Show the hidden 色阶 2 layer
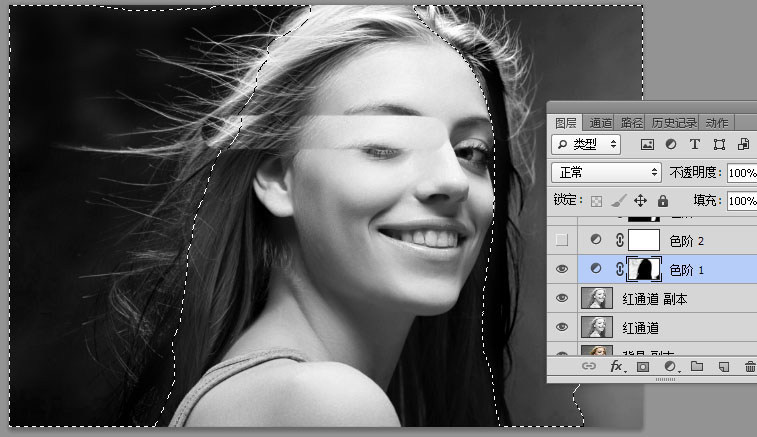This screenshot has width=757, height=437. coord(562,240)
